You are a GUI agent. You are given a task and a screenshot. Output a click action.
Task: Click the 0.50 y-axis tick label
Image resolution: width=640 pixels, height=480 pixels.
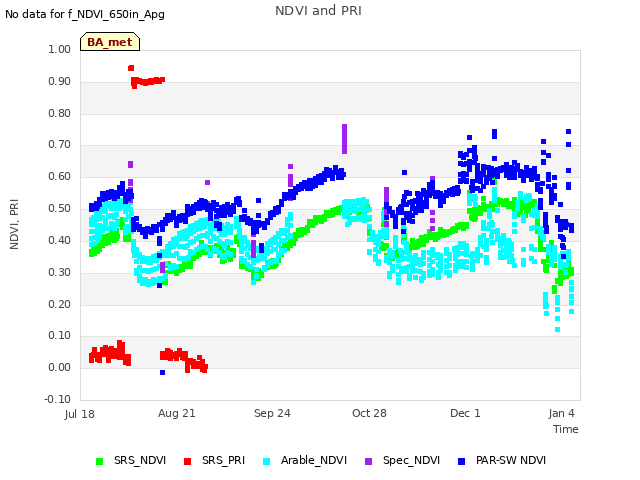click(60, 209)
